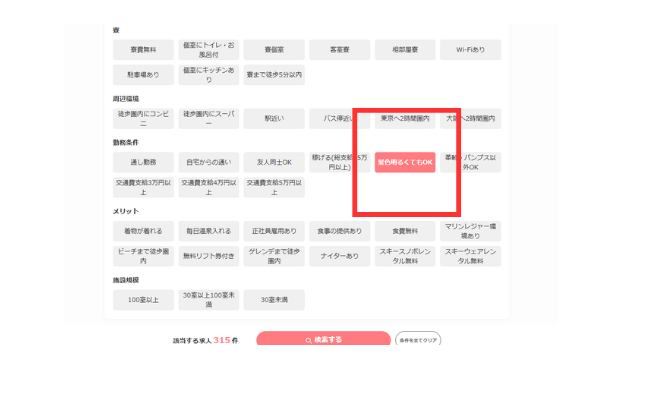Select 寮まで徒歩5分以内 filter
The height and width of the screenshot is (400, 650).
pos(274,74)
